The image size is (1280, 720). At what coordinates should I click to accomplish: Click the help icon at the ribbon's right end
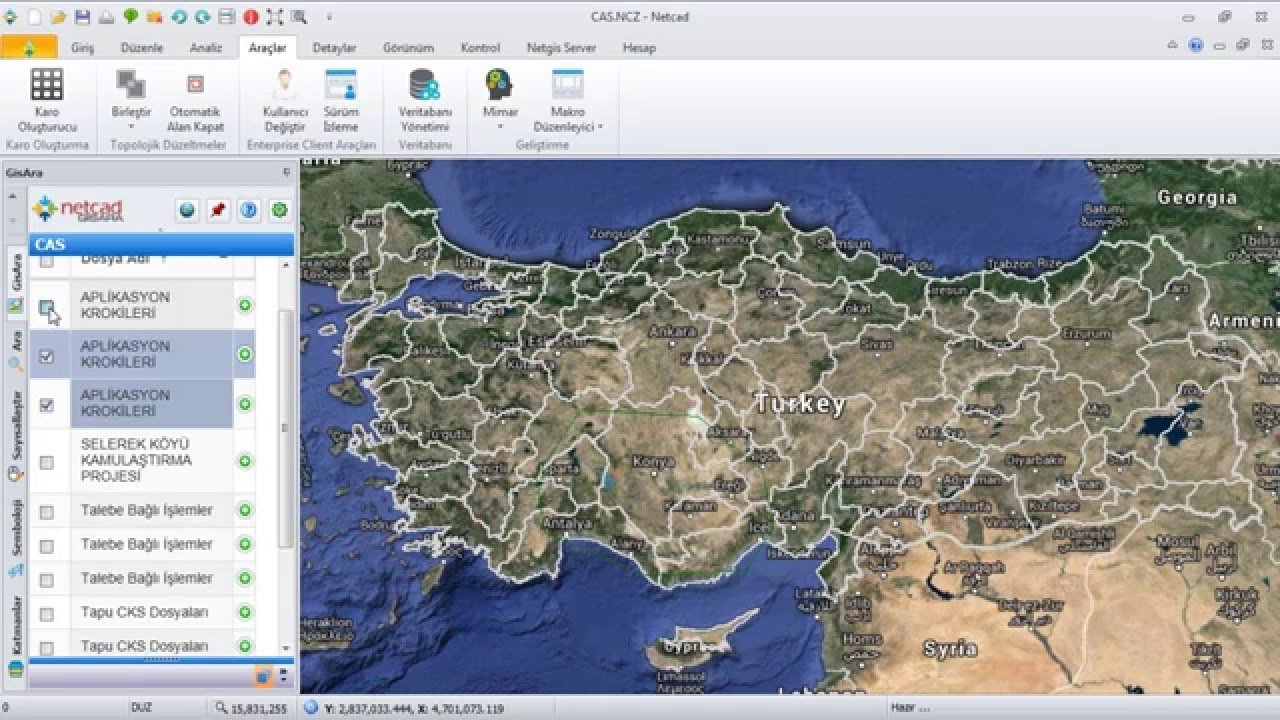click(x=1196, y=45)
